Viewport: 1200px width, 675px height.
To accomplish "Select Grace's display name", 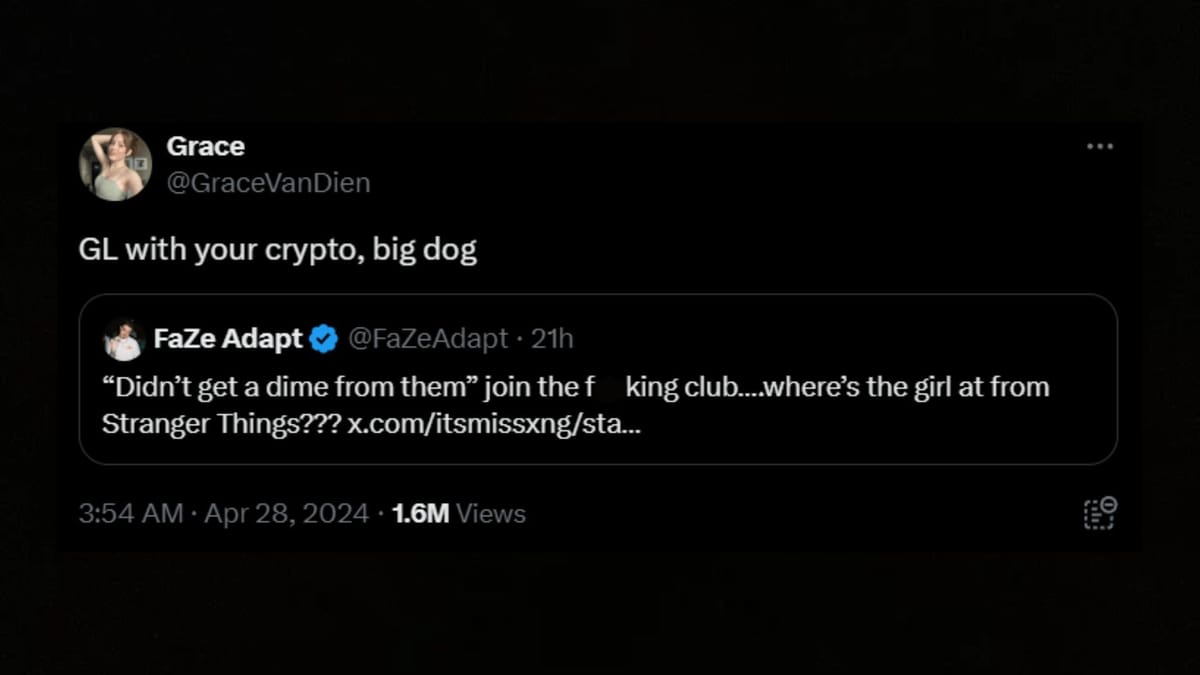I will 205,146.
